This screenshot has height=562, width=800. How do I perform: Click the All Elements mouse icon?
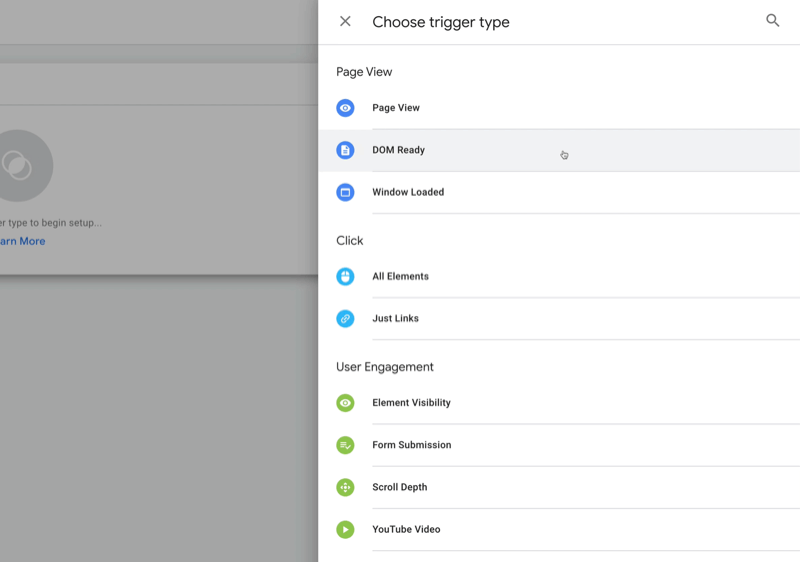point(345,277)
